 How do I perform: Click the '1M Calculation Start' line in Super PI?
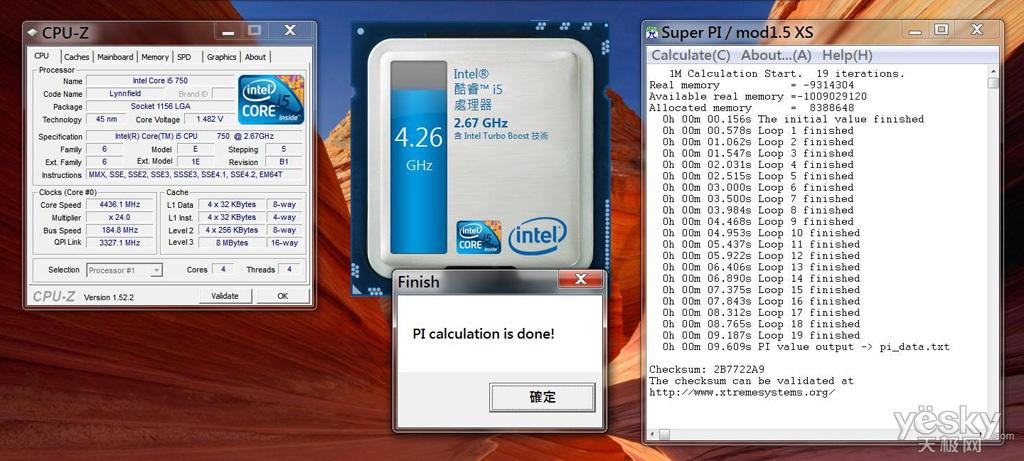(787, 74)
